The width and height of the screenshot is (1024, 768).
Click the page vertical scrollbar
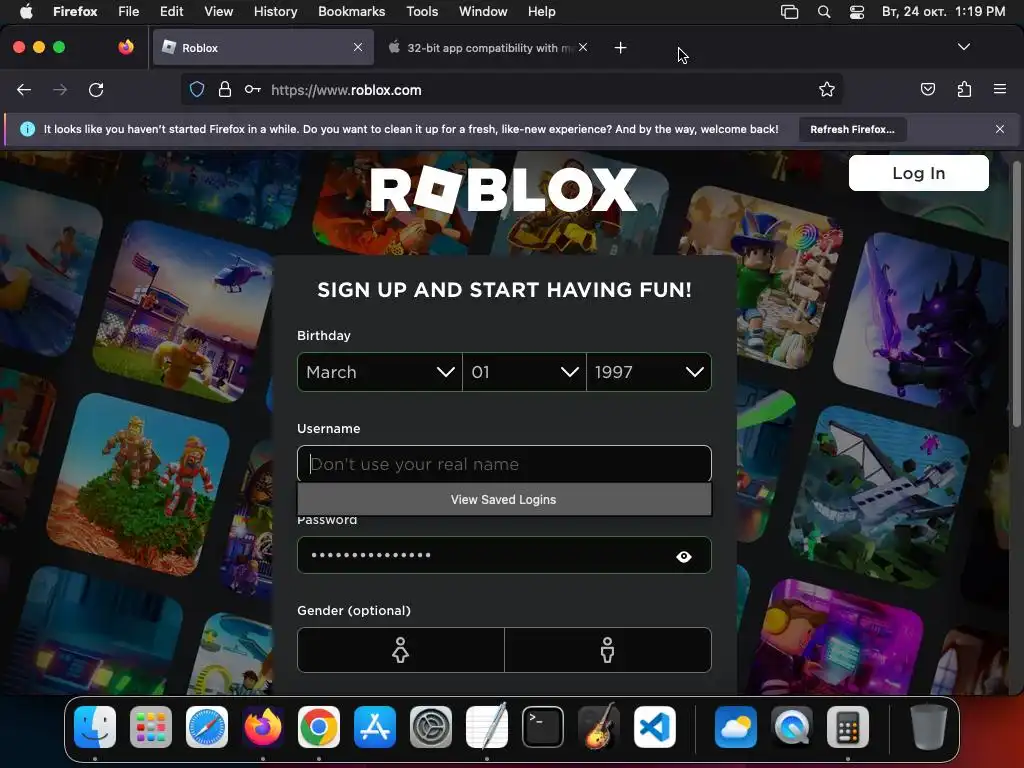click(1016, 294)
